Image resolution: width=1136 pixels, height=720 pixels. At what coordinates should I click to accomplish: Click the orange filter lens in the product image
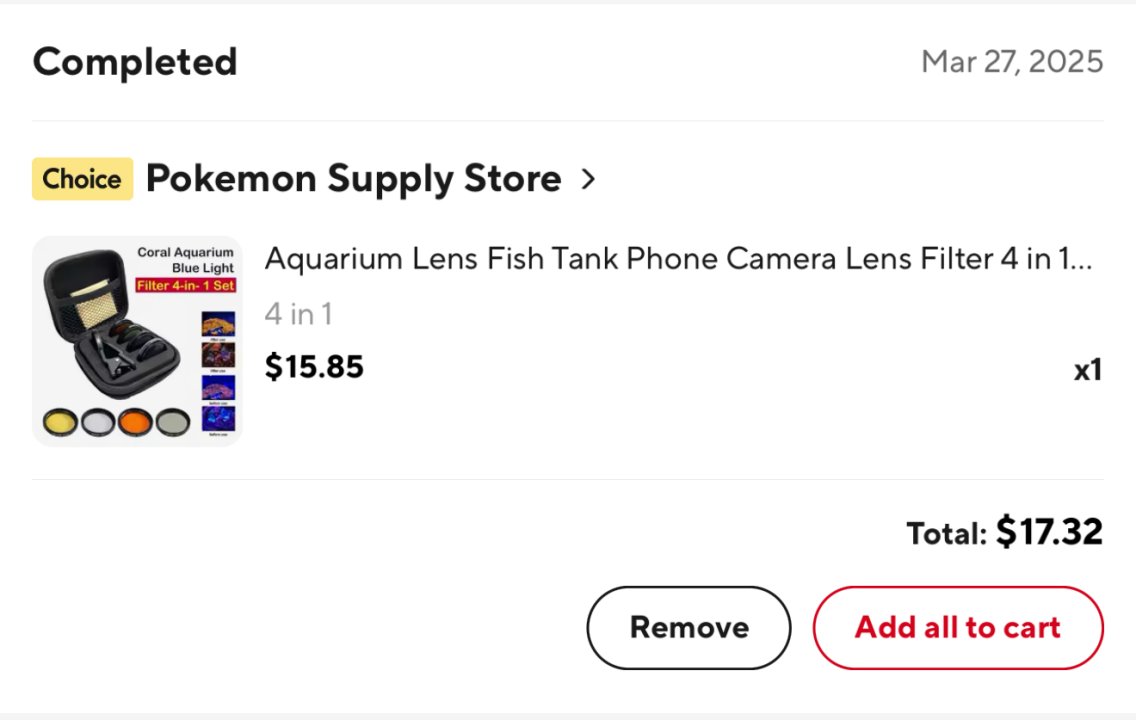pyautogui.click(x=134, y=422)
